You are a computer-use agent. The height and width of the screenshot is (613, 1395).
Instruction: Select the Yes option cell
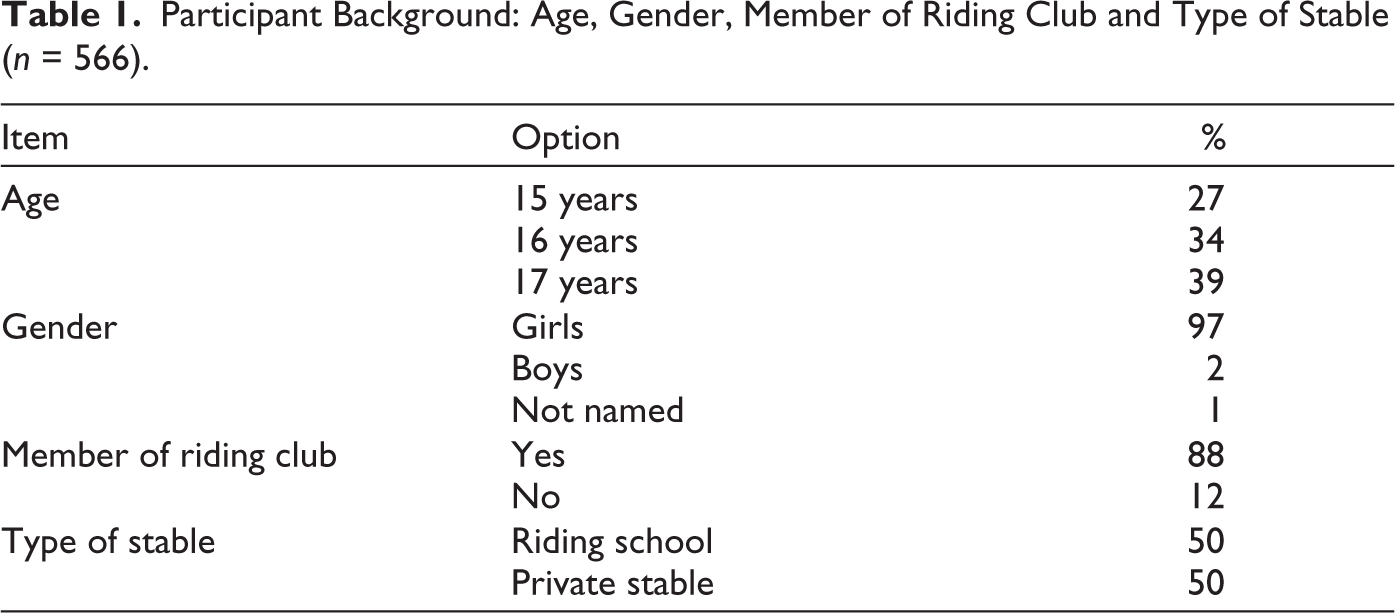coord(538,454)
